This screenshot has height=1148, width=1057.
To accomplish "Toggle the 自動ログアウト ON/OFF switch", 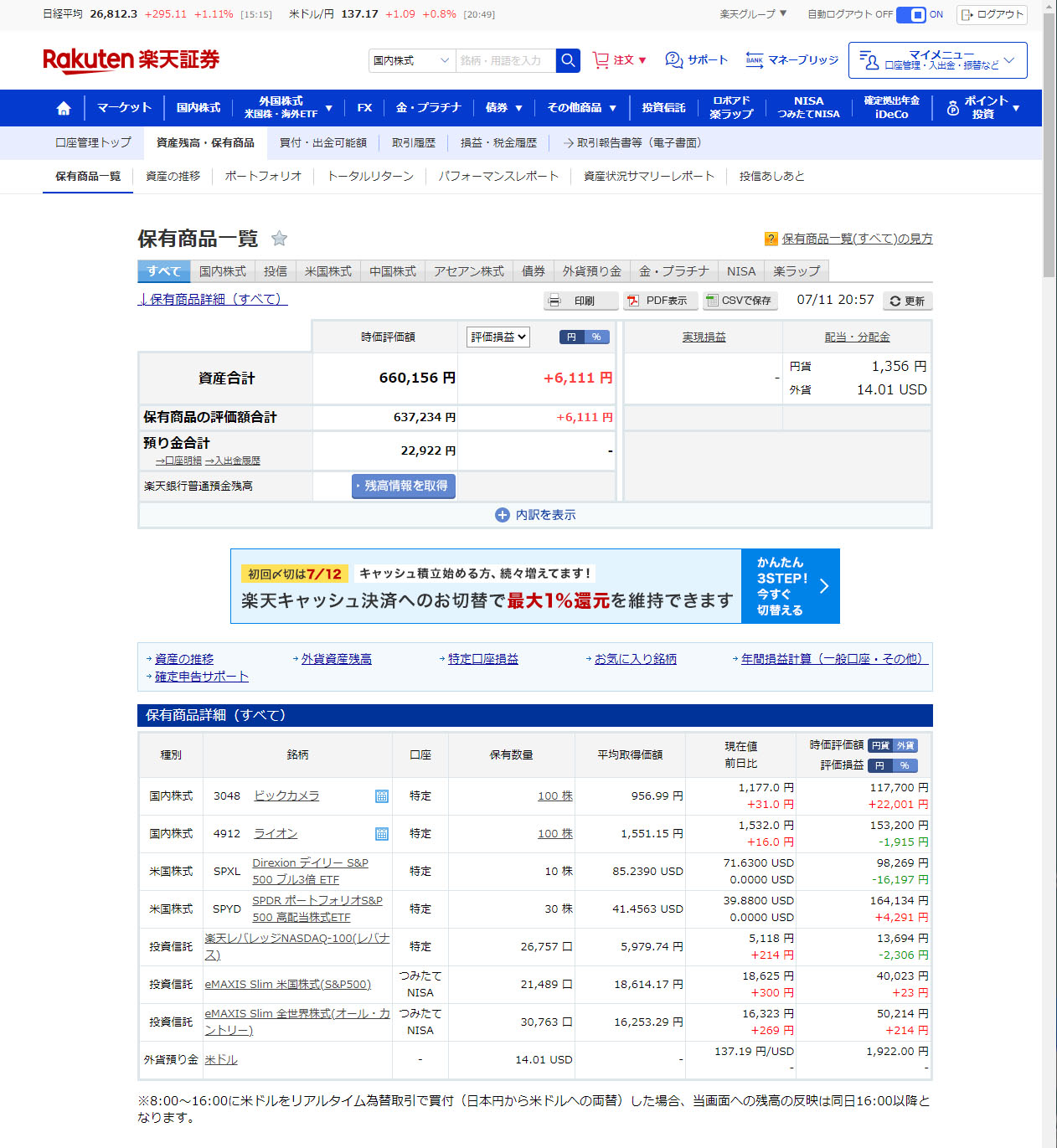I will coord(910,14).
